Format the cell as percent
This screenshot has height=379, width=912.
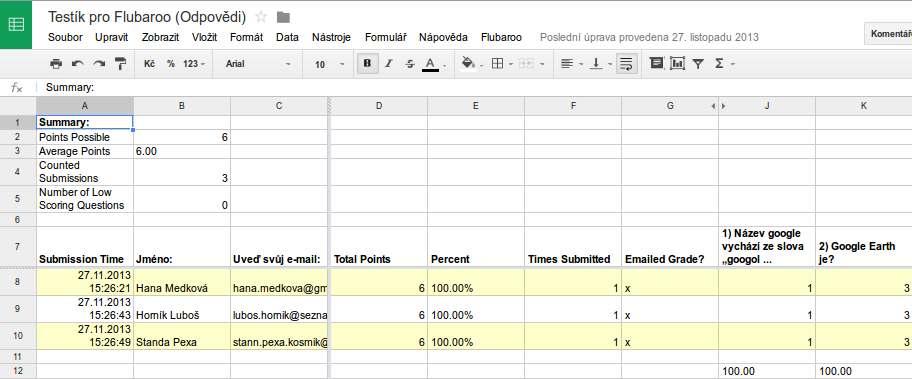(171, 64)
